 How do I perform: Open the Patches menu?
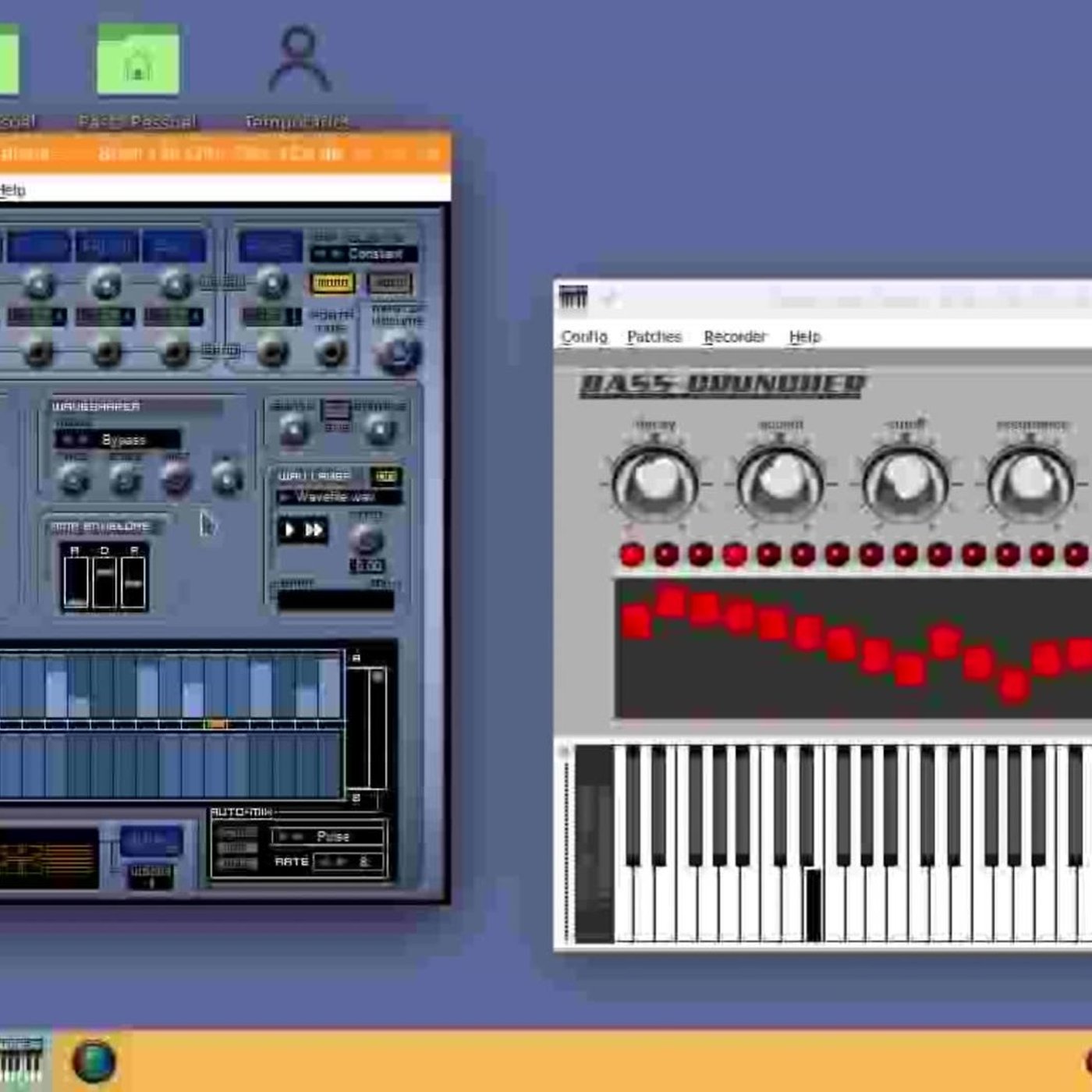click(654, 337)
